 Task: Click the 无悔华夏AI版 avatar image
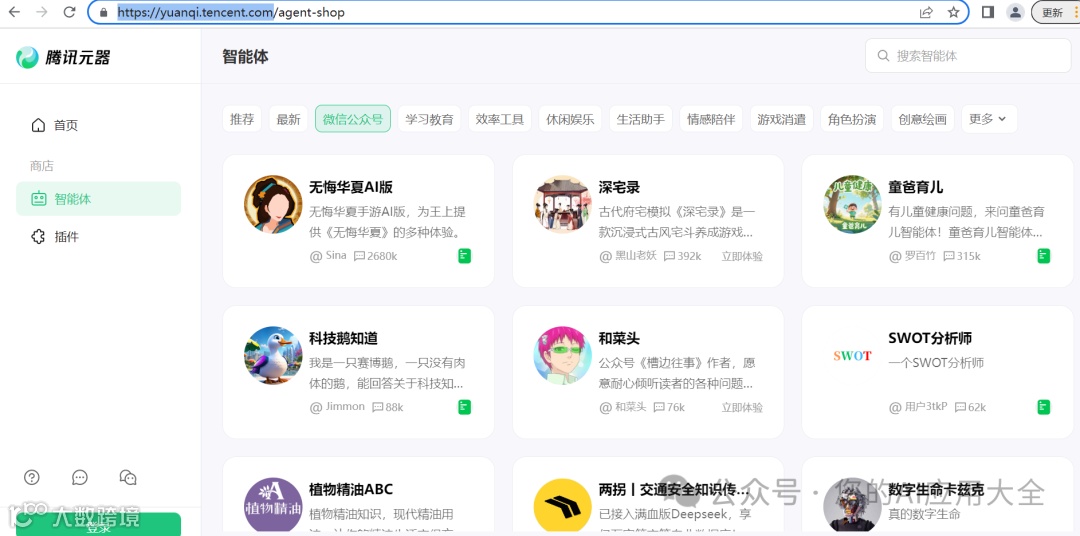(x=273, y=204)
